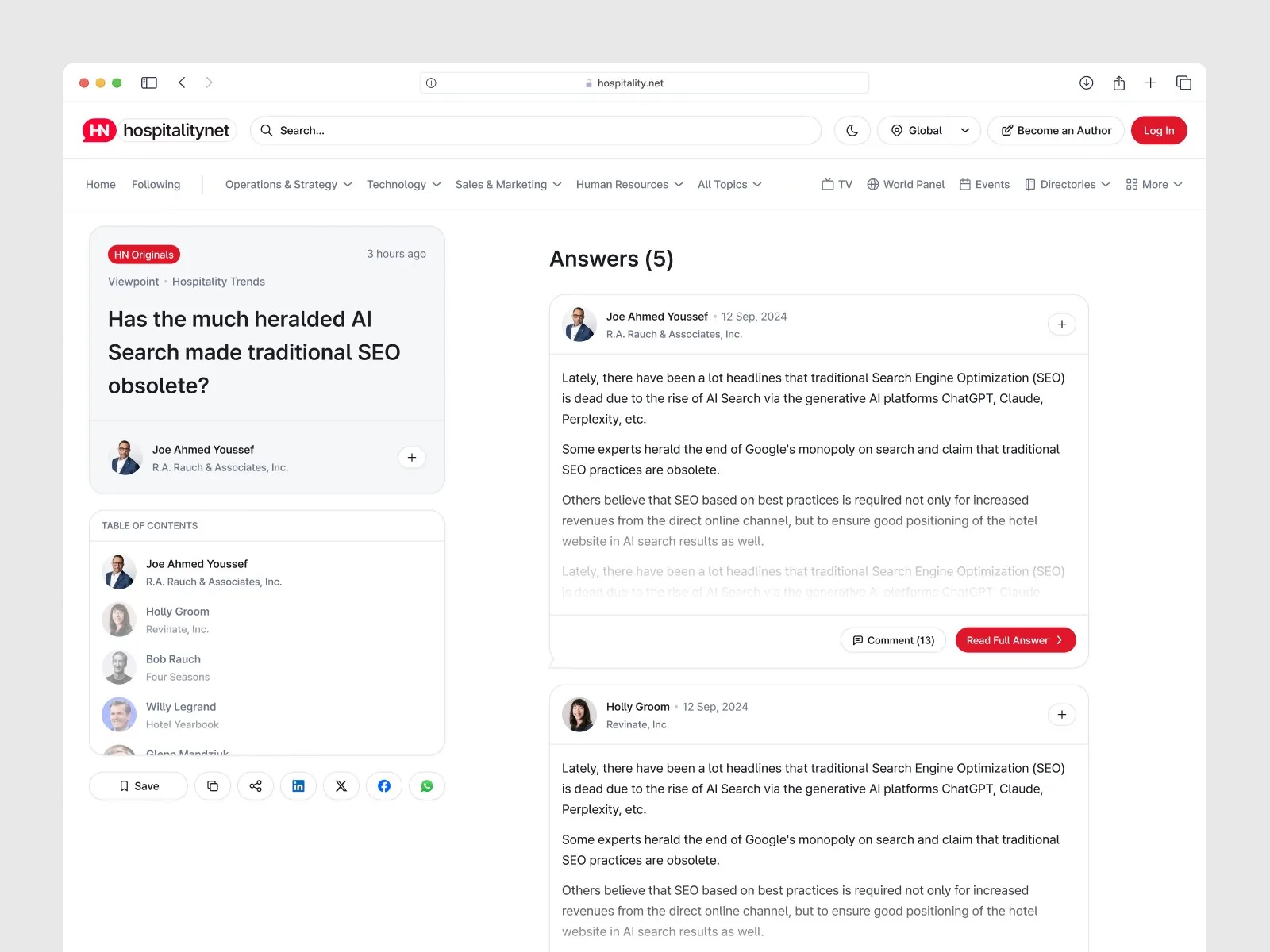This screenshot has width=1270, height=952.
Task: Click Joe Ahmed Youssef's avatar in answer header
Action: click(x=579, y=324)
